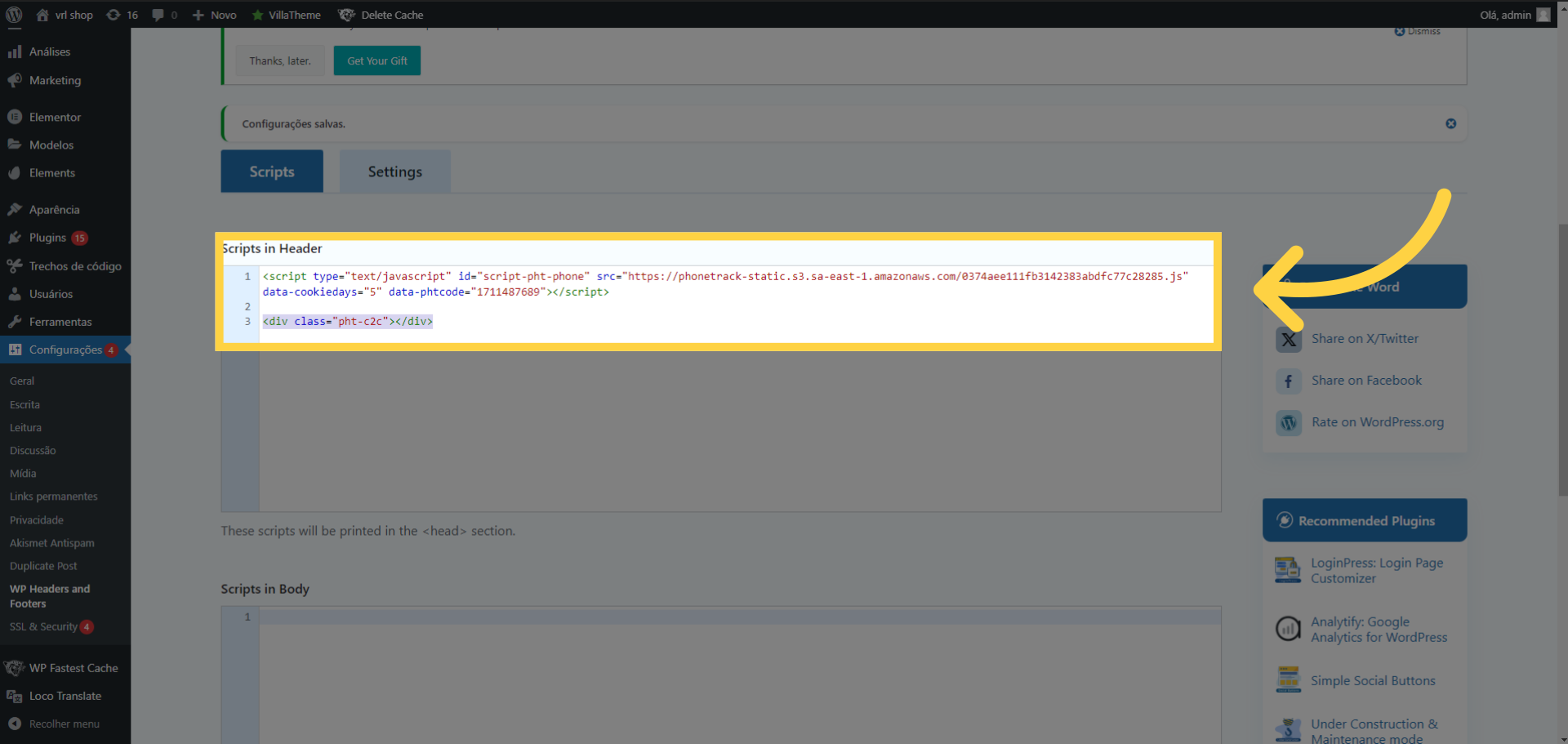Click the Ferramentas wrench icon
The image size is (1568, 744).
pyautogui.click(x=15, y=322)
